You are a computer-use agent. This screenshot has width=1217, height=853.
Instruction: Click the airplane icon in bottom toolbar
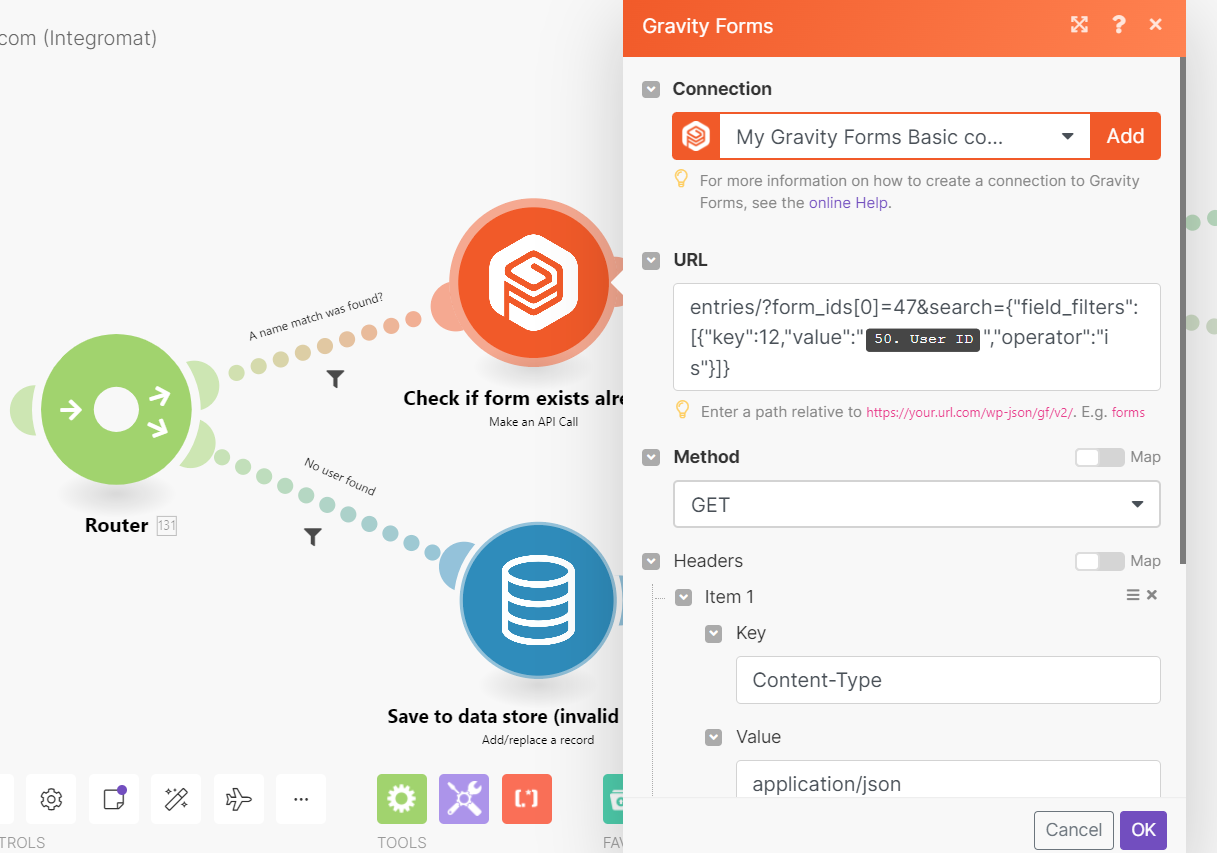point(238,799)
